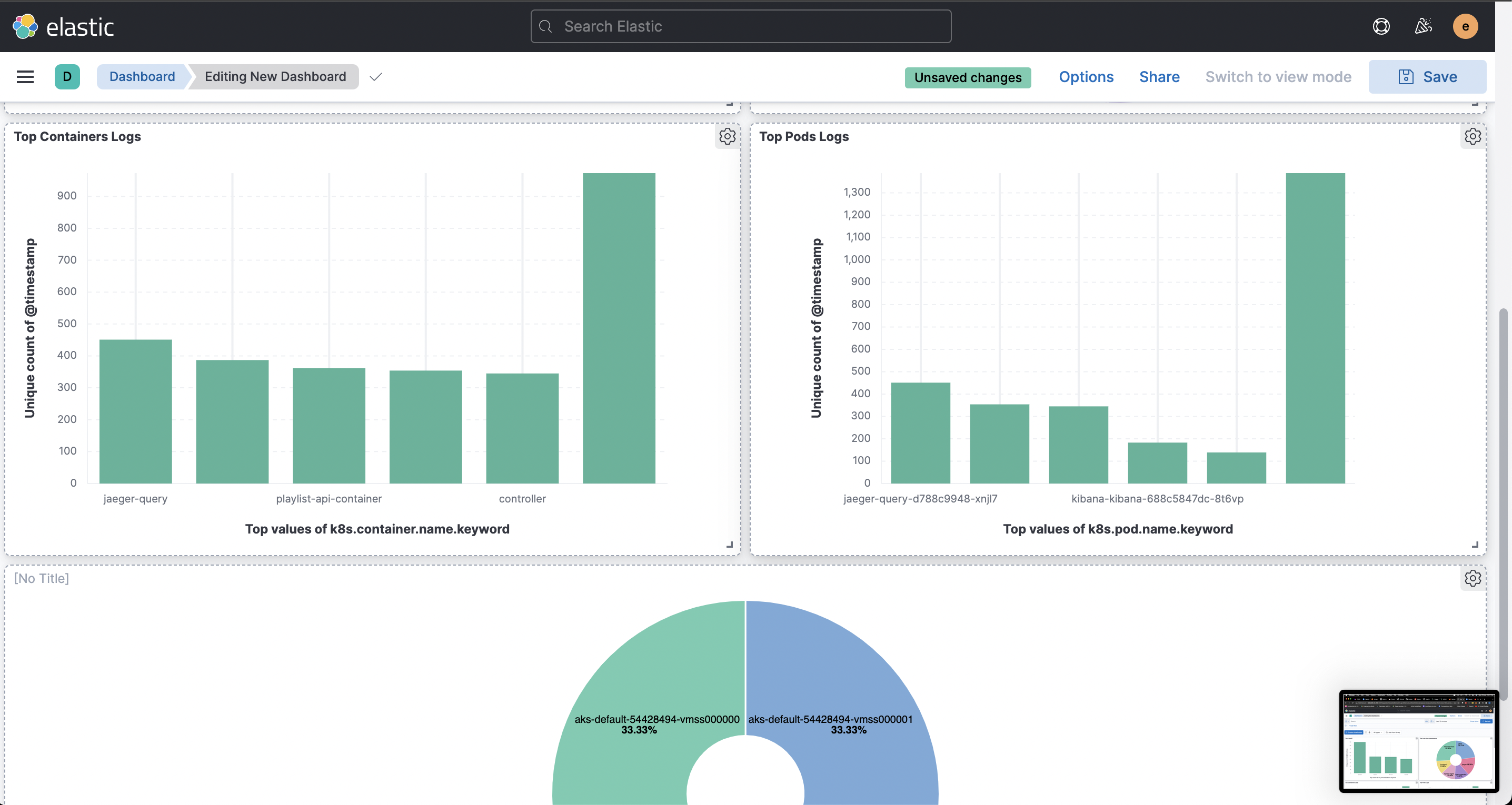Open No Title panel options gear
1512x805 pixels.
(1472, 579)
